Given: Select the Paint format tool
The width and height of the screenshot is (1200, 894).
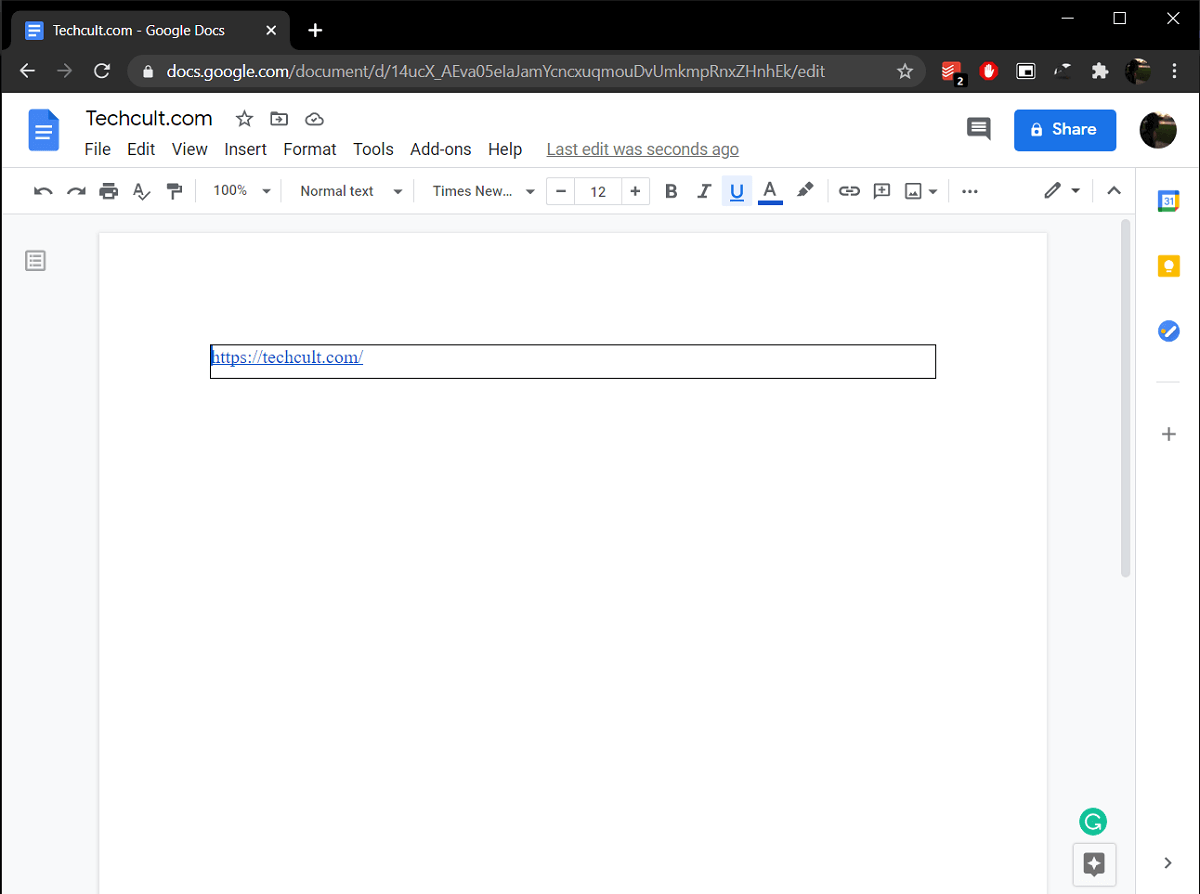Looking at the screenshot, I should pyautogui.click(x=175, y=190).
